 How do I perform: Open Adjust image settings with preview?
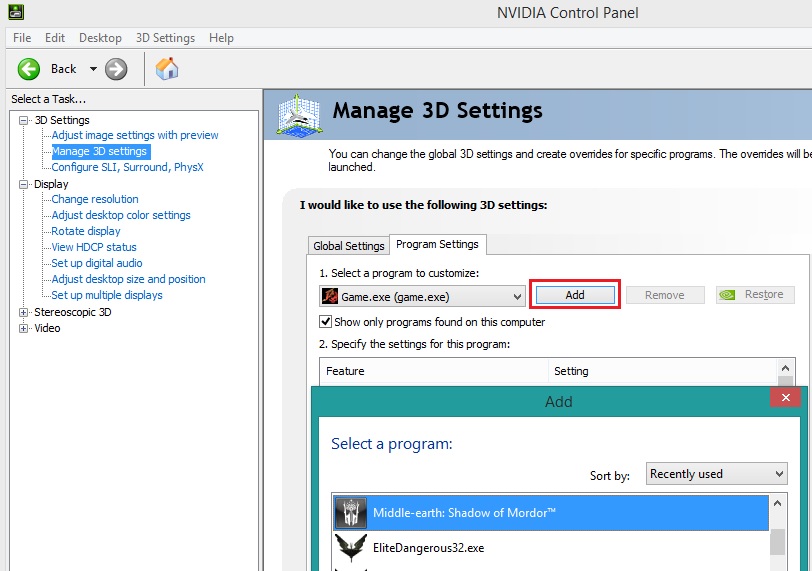pos(135,135)
